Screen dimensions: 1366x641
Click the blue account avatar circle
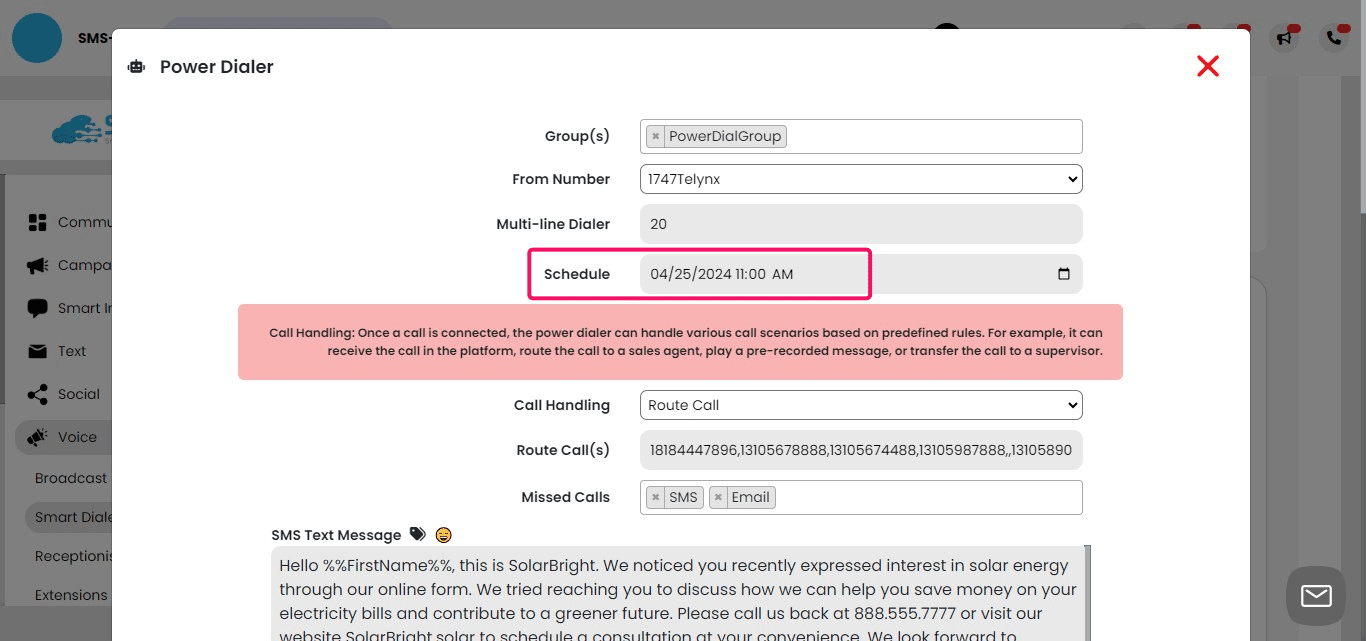(37, 38)
